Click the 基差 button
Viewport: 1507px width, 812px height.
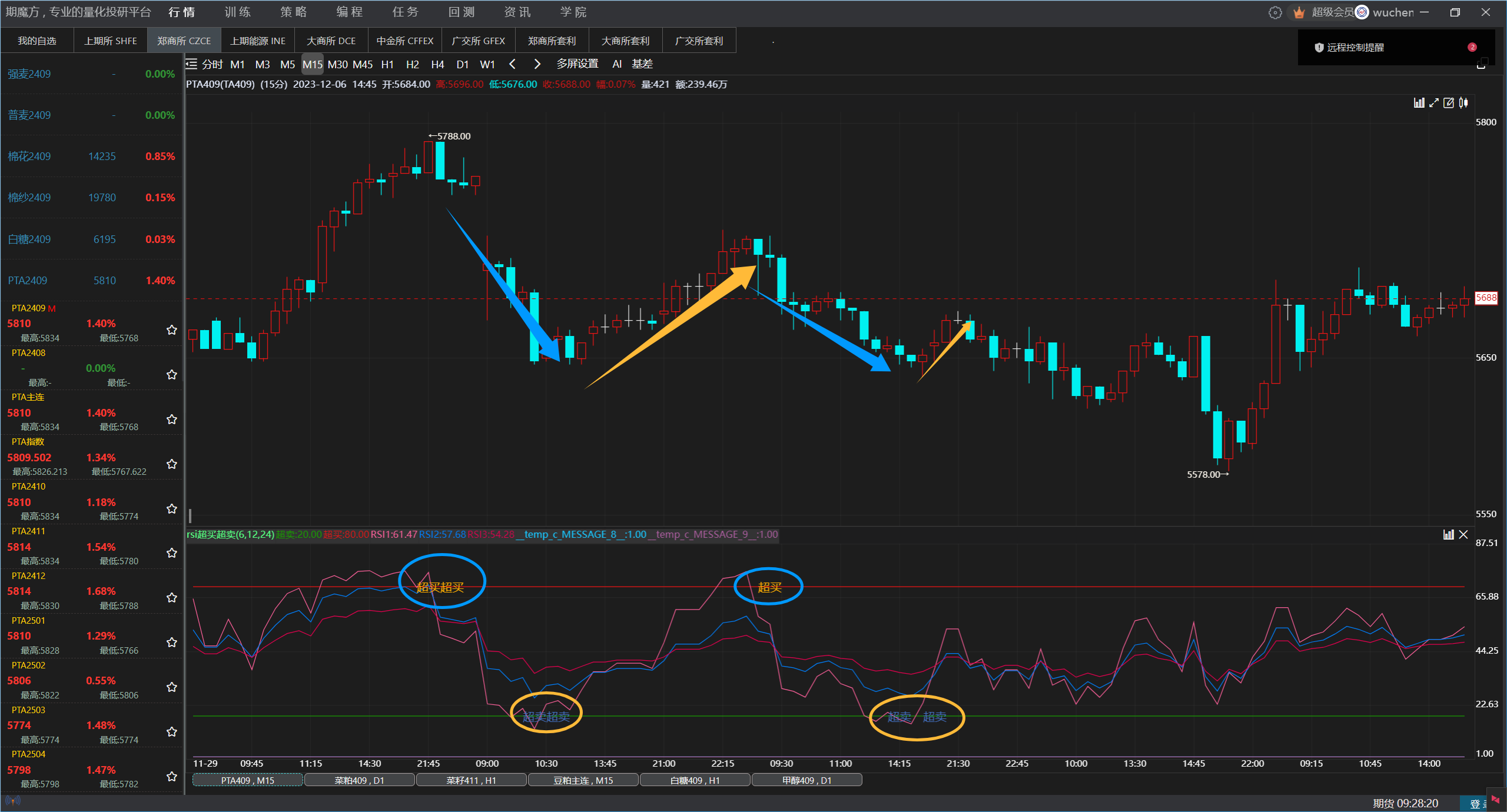(x=642, y=64)
